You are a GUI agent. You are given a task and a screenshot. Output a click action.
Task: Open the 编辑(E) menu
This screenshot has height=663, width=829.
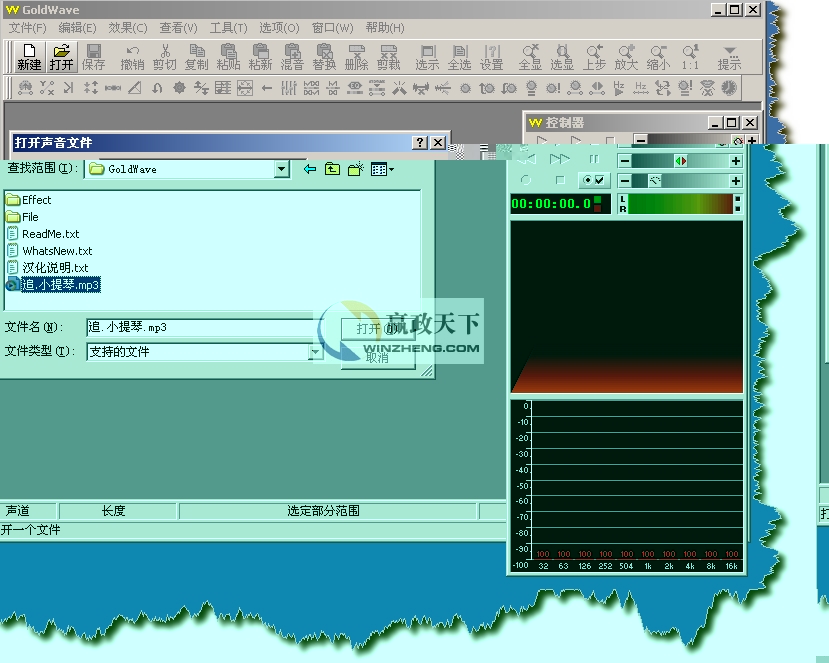click(77, 27)
